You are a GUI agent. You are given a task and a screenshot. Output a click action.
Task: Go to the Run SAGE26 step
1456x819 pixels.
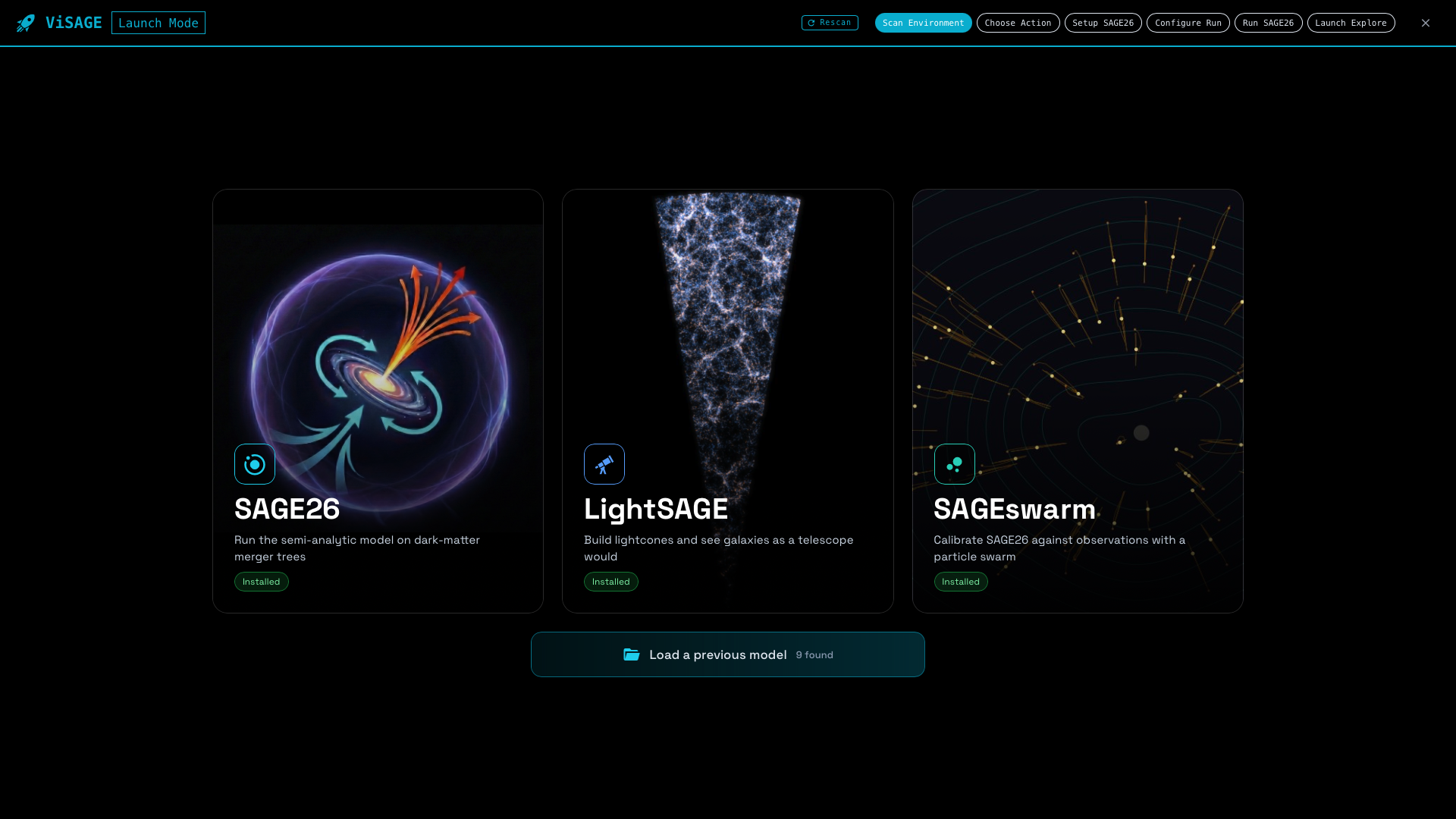(x=1268, y=23)
